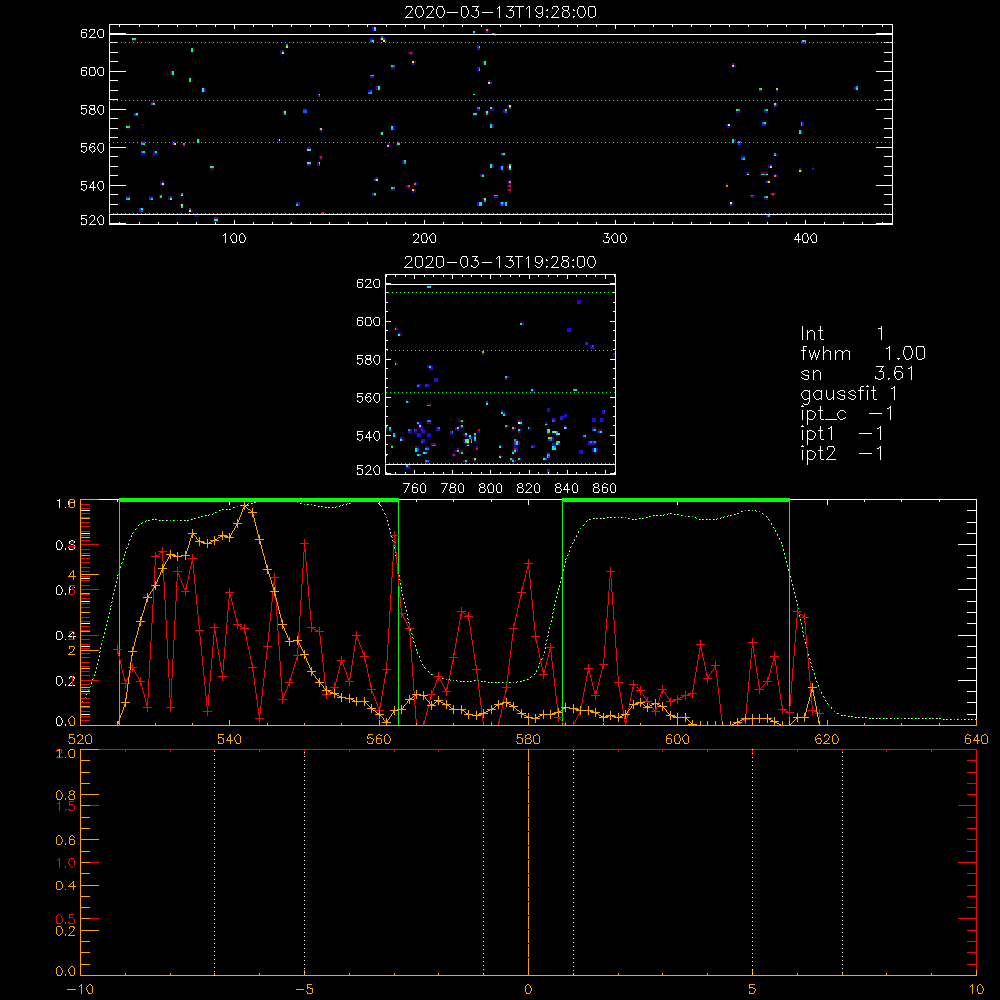
Task: Click the middle plot's title 2020-03-13T19:28:00
Action: [501, 262]
